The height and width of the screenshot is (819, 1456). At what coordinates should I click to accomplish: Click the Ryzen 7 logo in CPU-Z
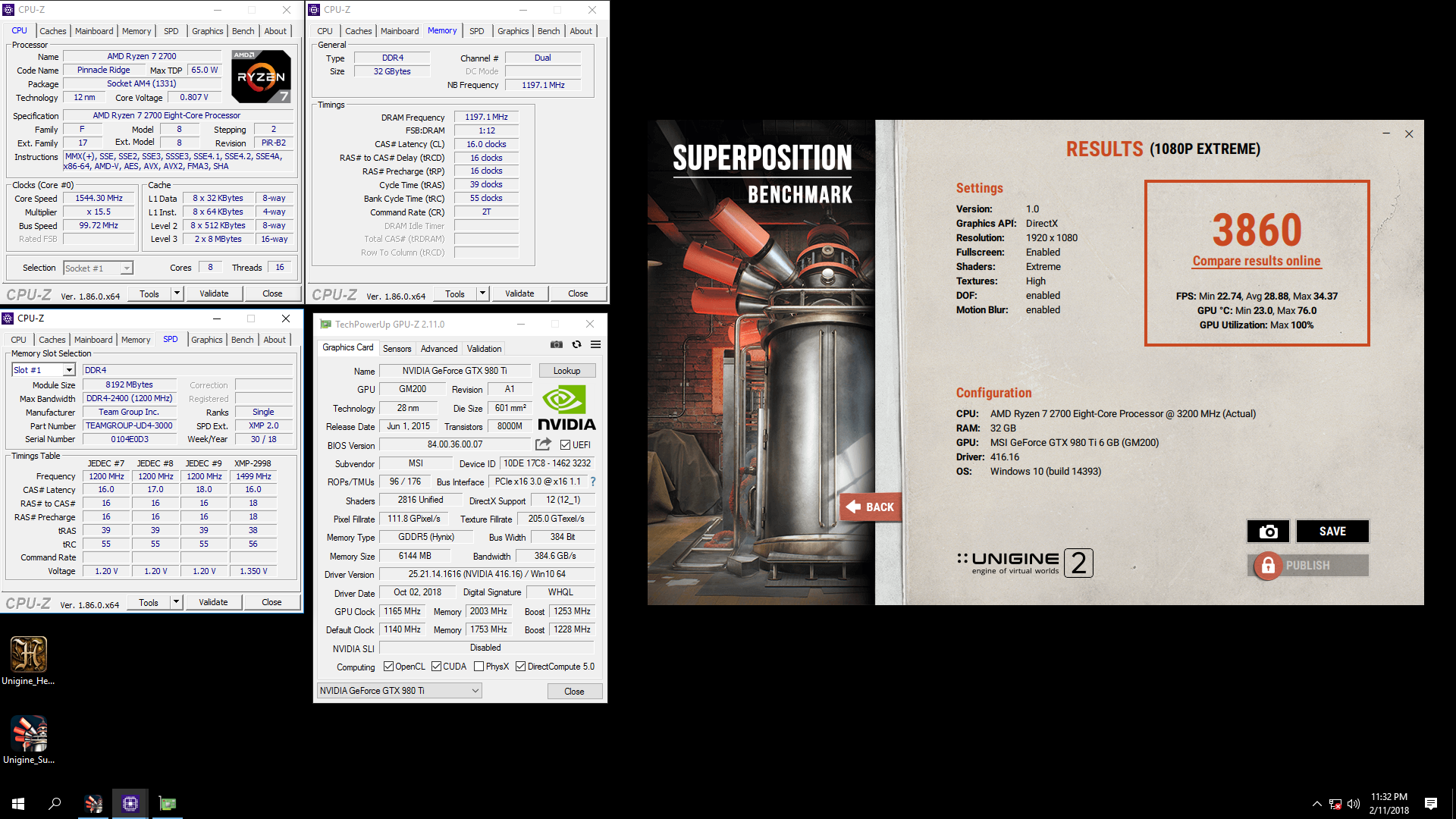coord(261,77)
